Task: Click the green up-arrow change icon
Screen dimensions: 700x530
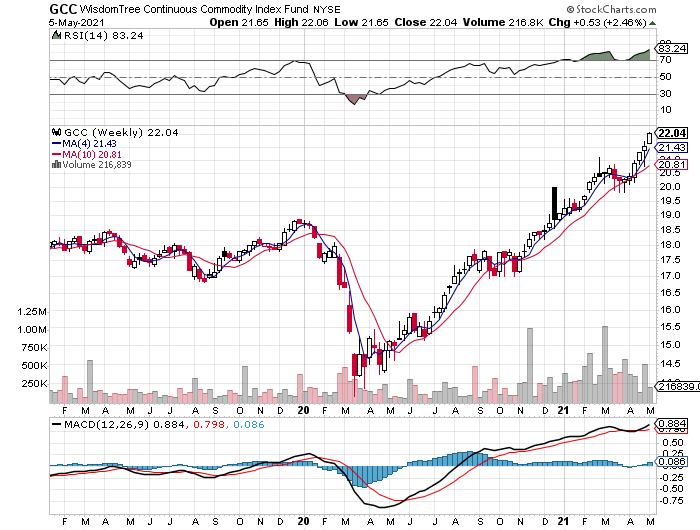Action: pyautogui.click(x=653, y=23)
